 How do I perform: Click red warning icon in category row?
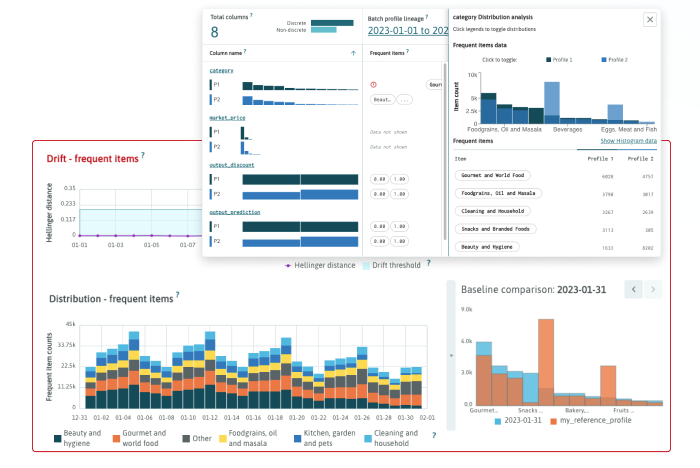[x=373, y=85]
